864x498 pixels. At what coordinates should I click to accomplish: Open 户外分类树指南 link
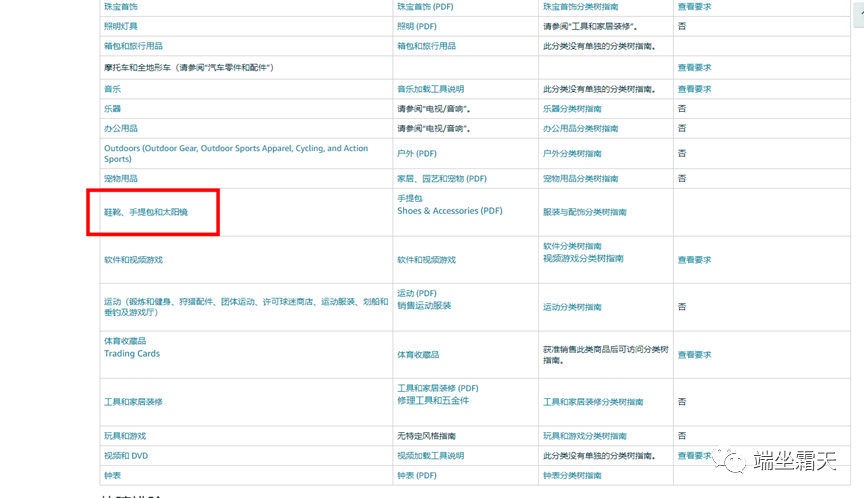(572, 153)
